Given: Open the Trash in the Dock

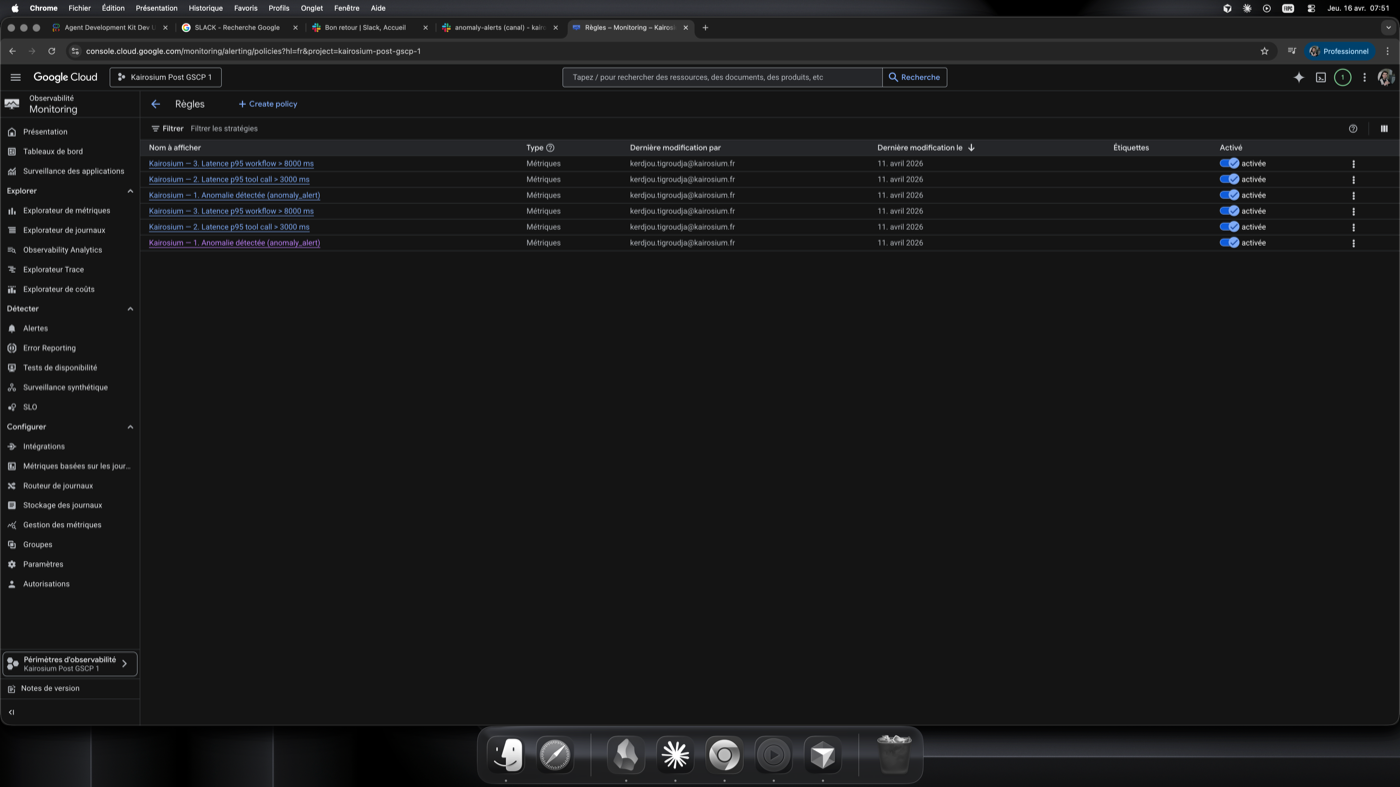Looking at the screenshot, I should coord(893,755).
